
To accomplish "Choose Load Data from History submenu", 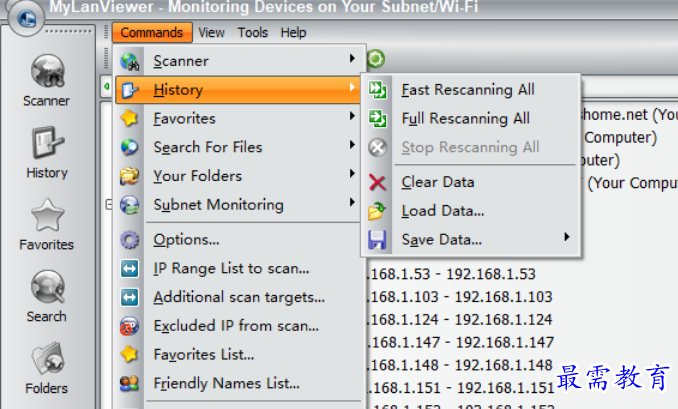I will 442,211.
